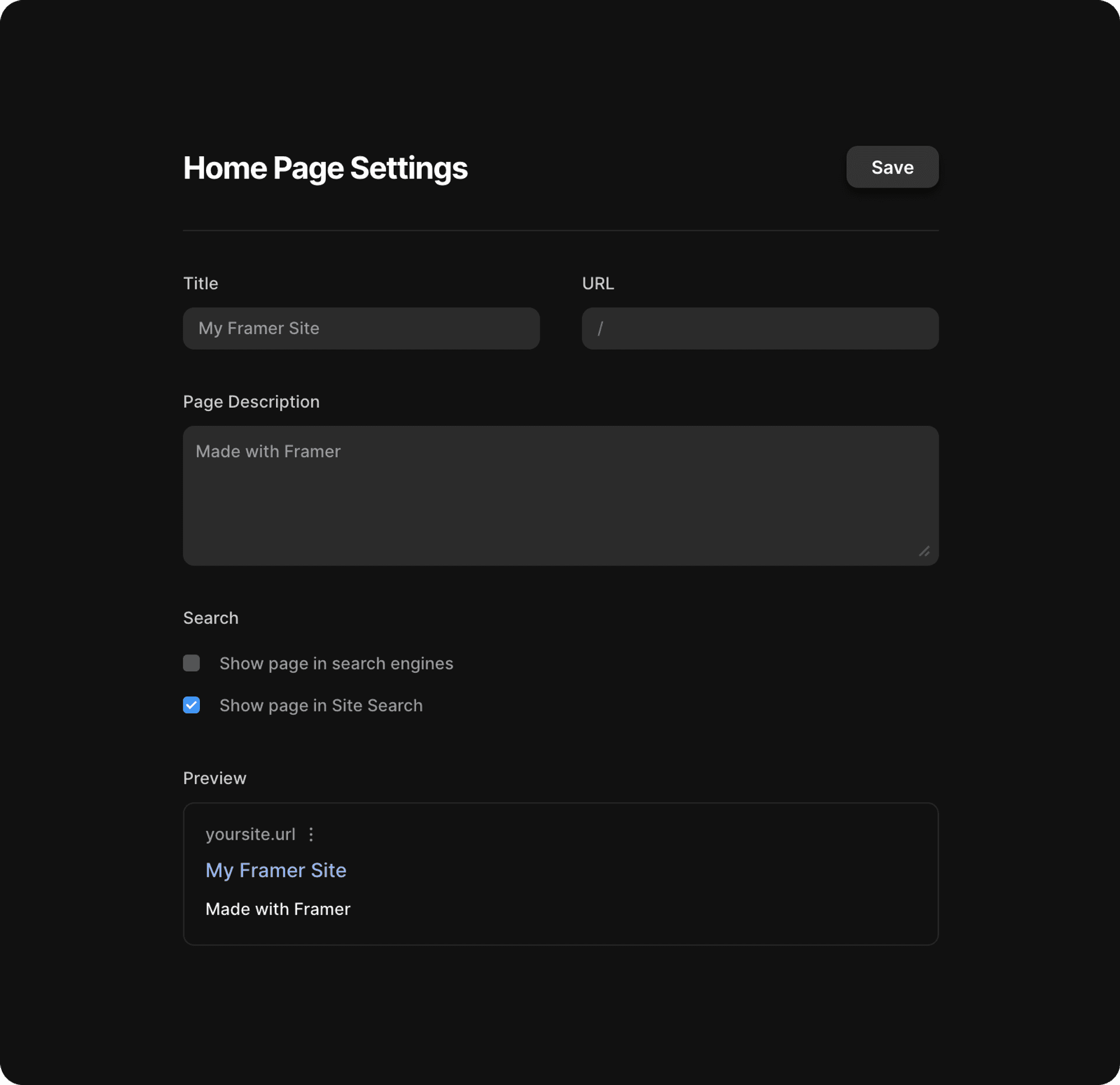Click the Search section heading
This screenshot has width=1120, height=1085.
[211, 618]
